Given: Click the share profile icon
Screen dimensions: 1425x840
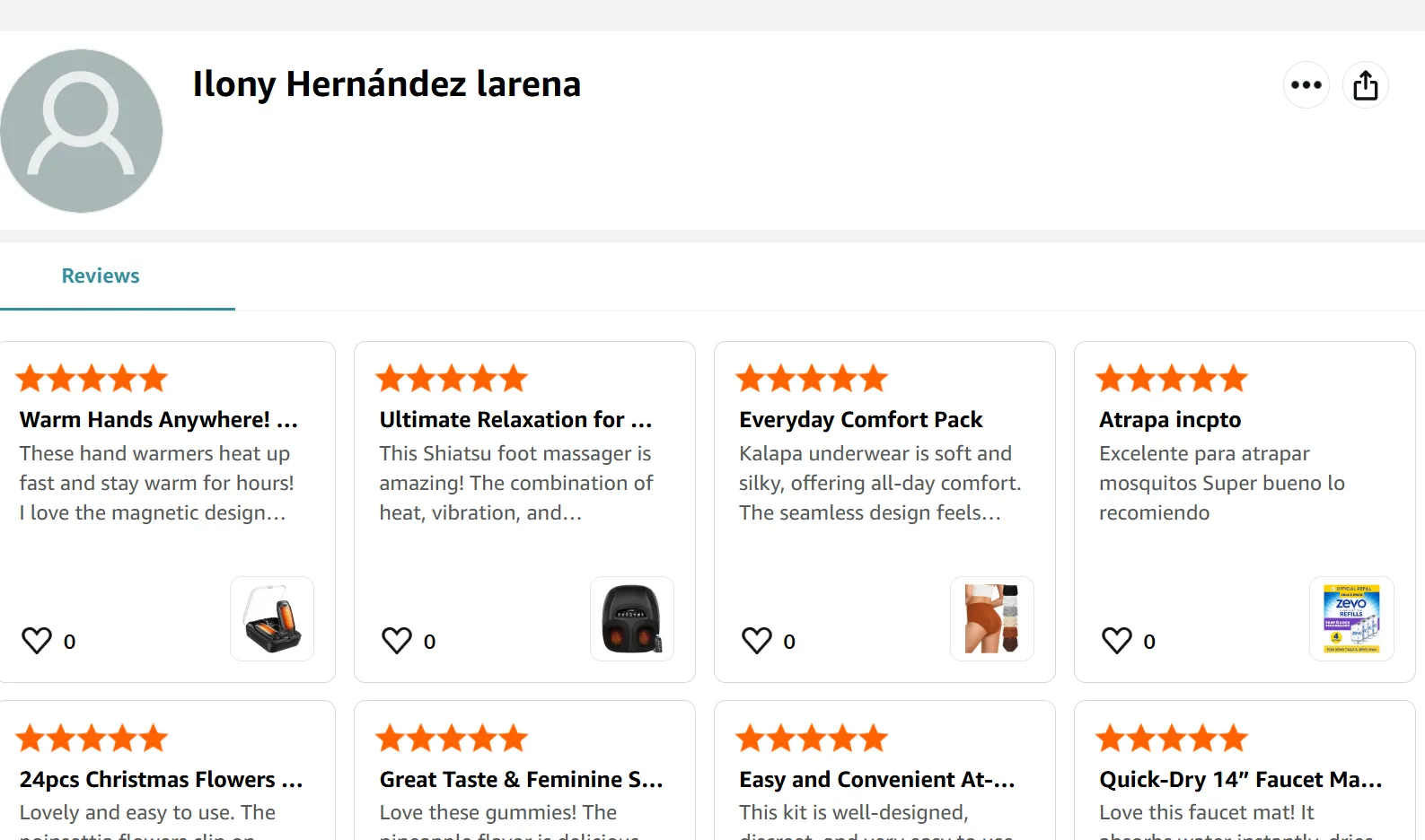Looking at the screenshot, I should (1365, 85).
